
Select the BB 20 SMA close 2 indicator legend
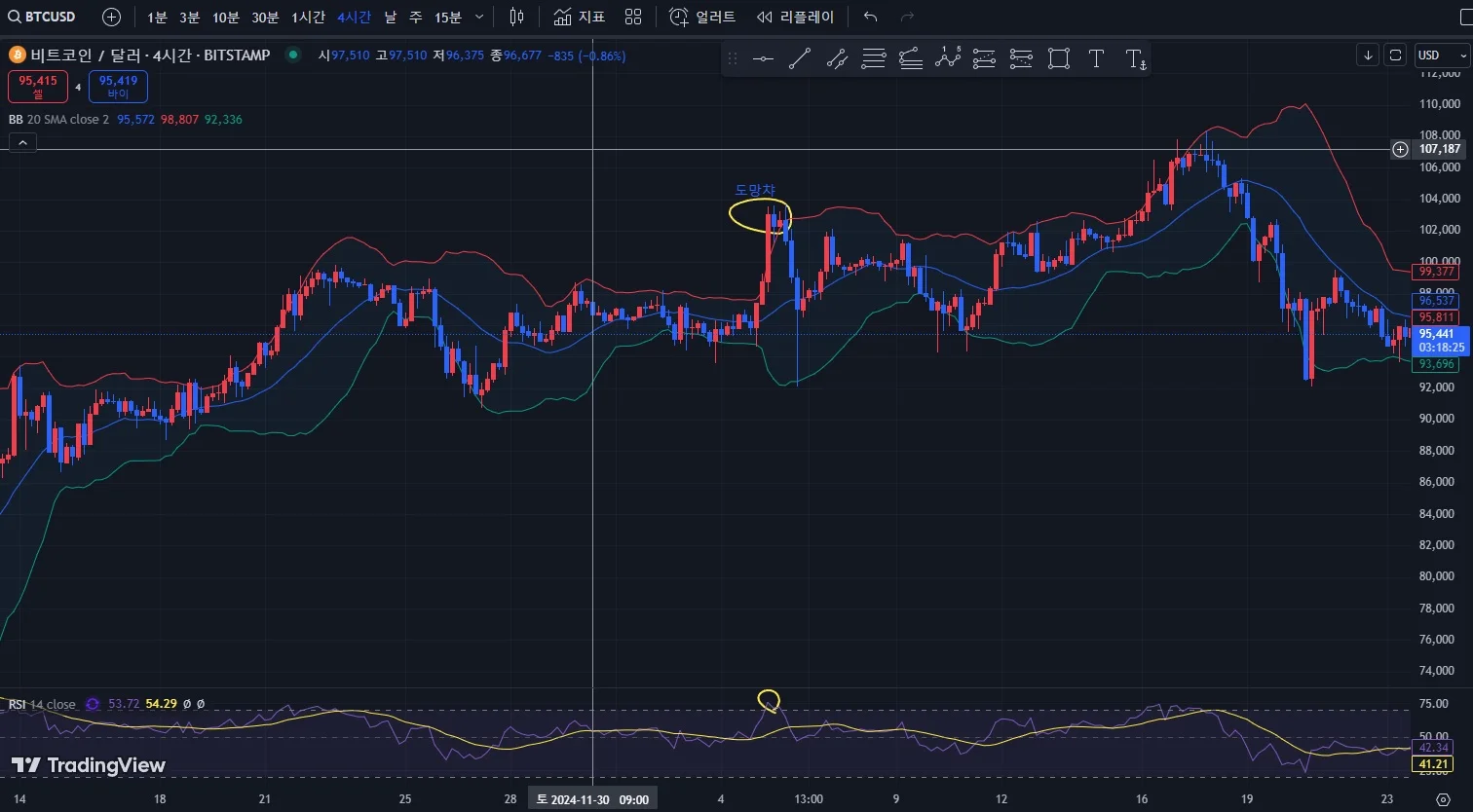pyautogui.click(x=59, y=120)
